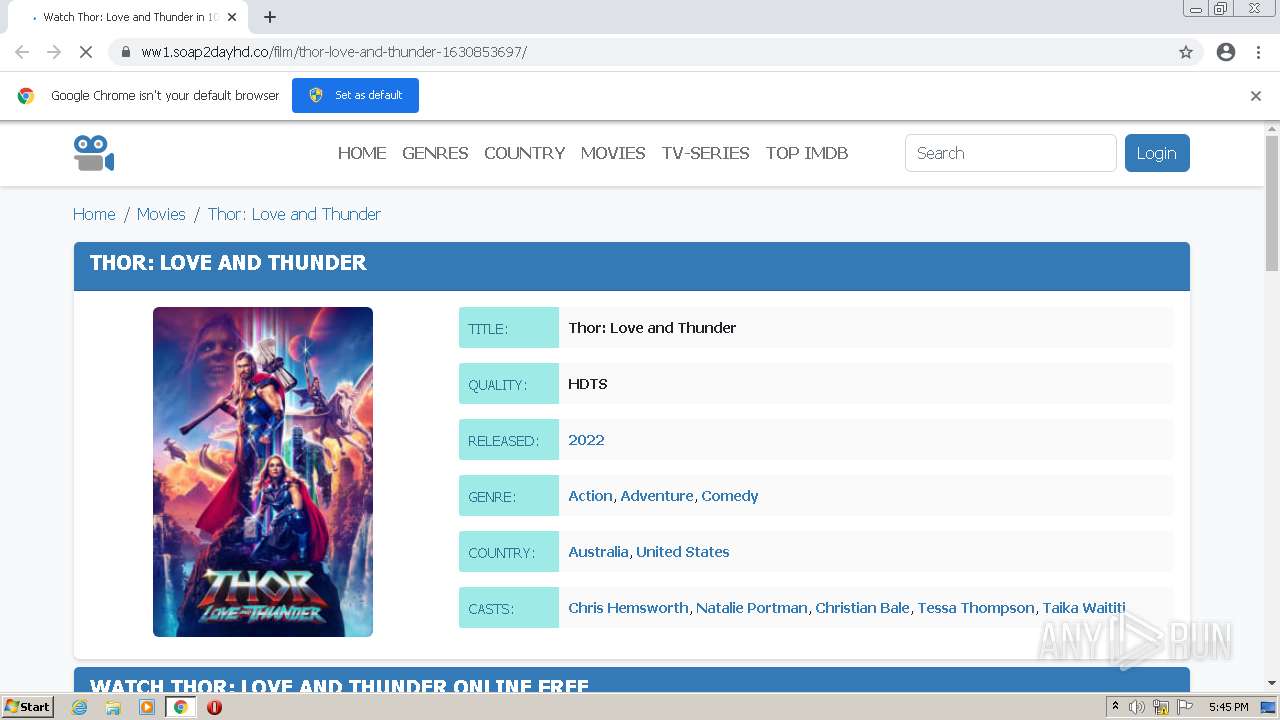Click the Thor: Love and Thunder breadcrumb

[294, 214]
